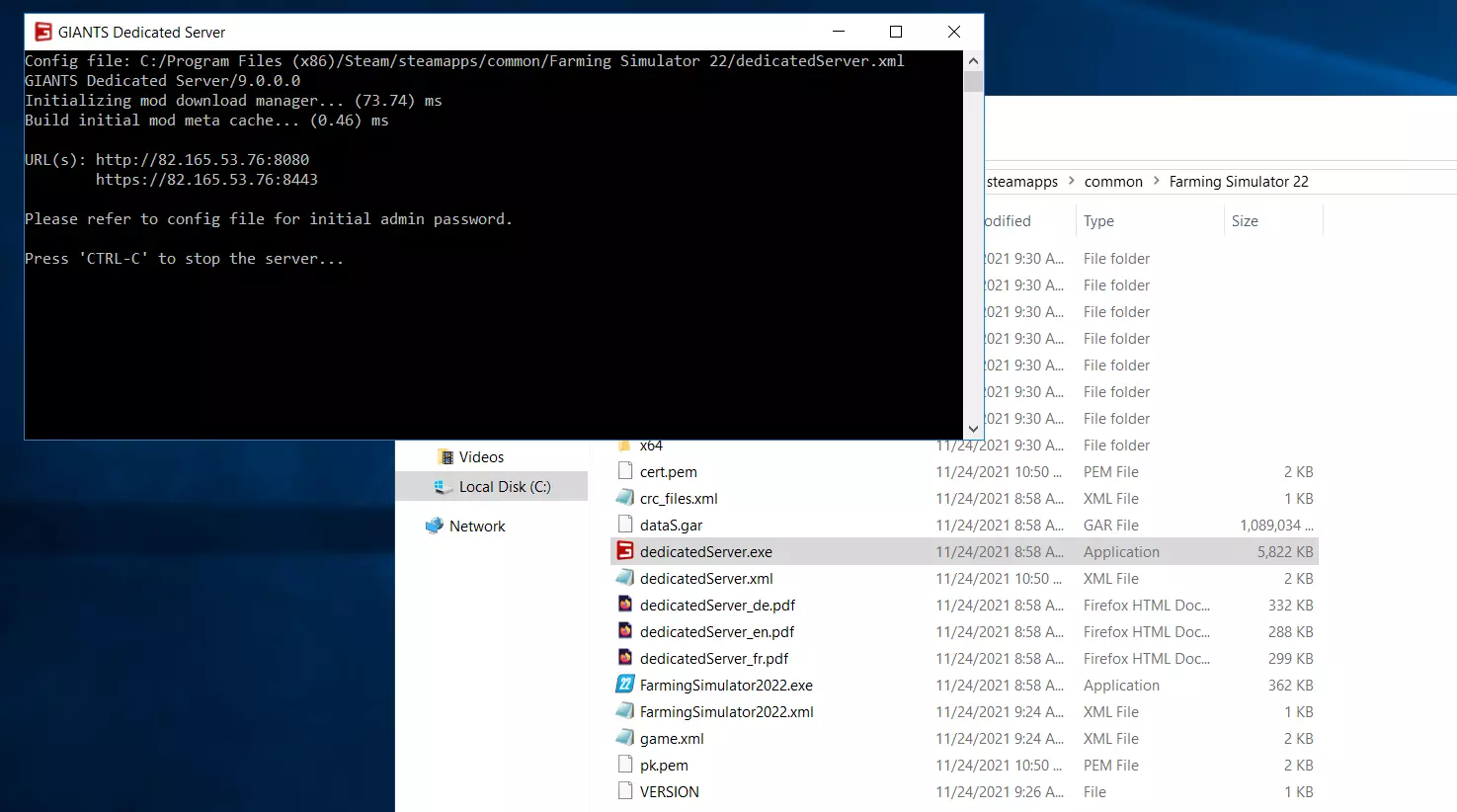Go to the common breadcrumb folder
Screen dimensions: 1457x812
point(1113,182)
